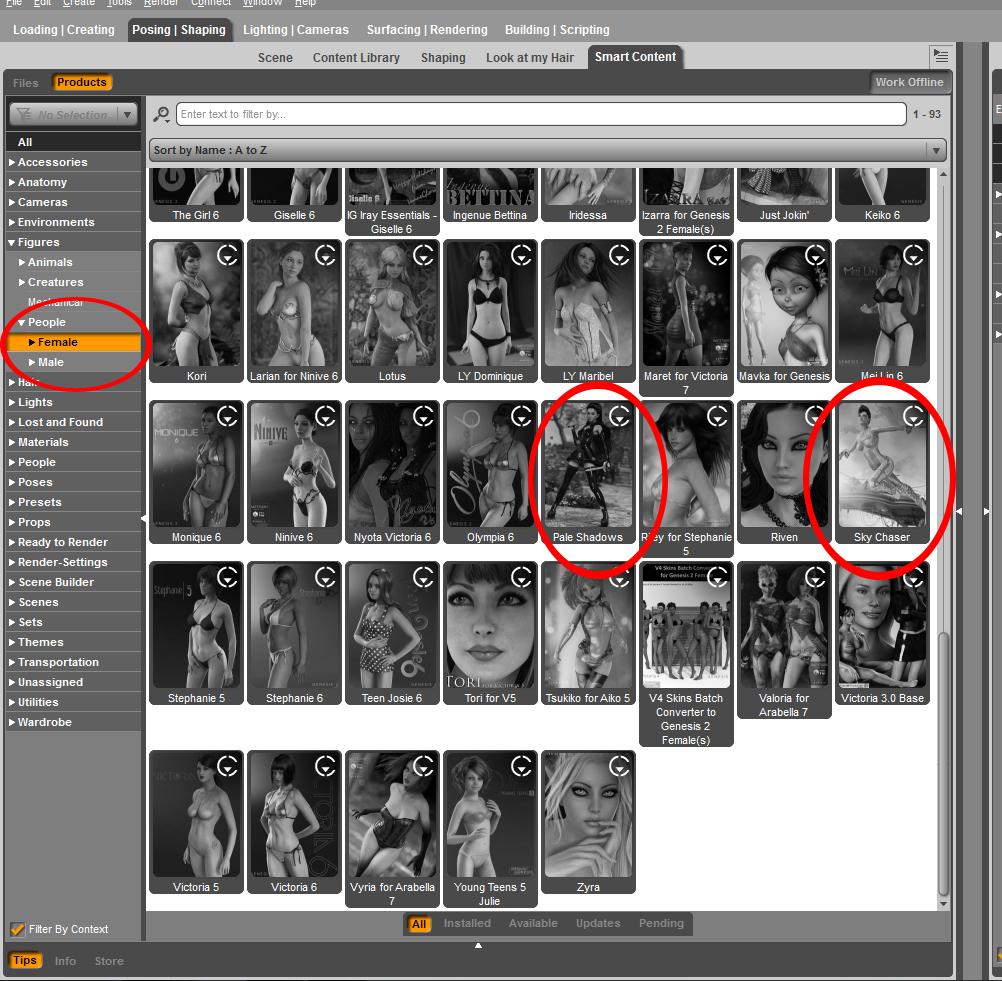Click the download icon on Teen Josie 6
Viewport: 1002px width, 981px height.
(x=424, y=578)
